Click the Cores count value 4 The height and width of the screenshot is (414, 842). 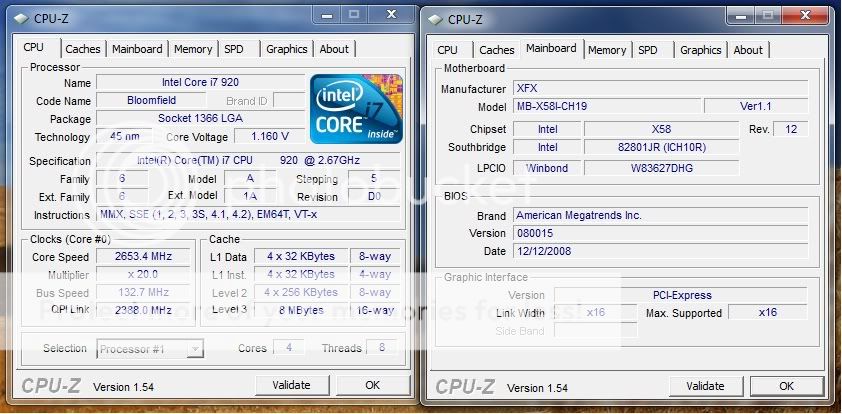click(289, 347)
